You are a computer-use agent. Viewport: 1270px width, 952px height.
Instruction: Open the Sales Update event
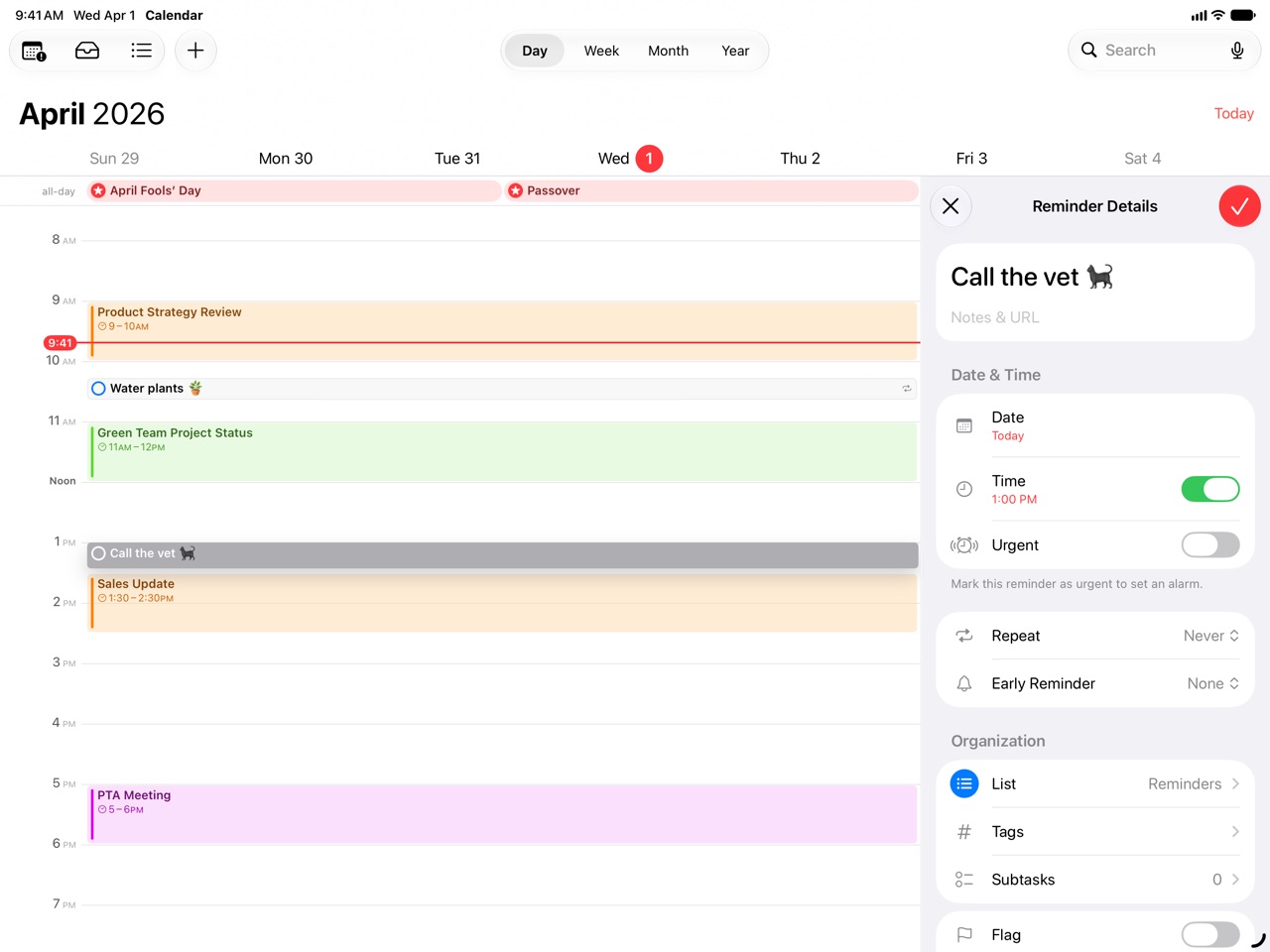[503, 603]
